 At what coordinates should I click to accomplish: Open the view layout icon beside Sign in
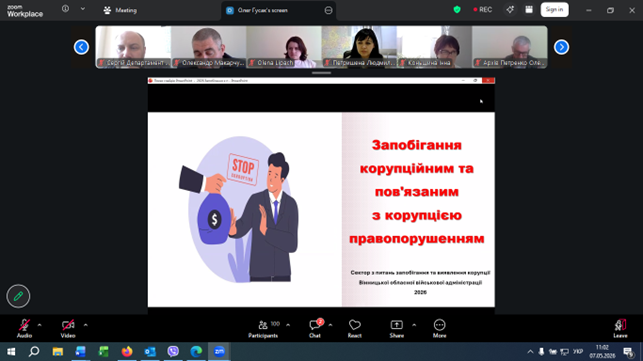pyautogui.click(x=529, y=9)
